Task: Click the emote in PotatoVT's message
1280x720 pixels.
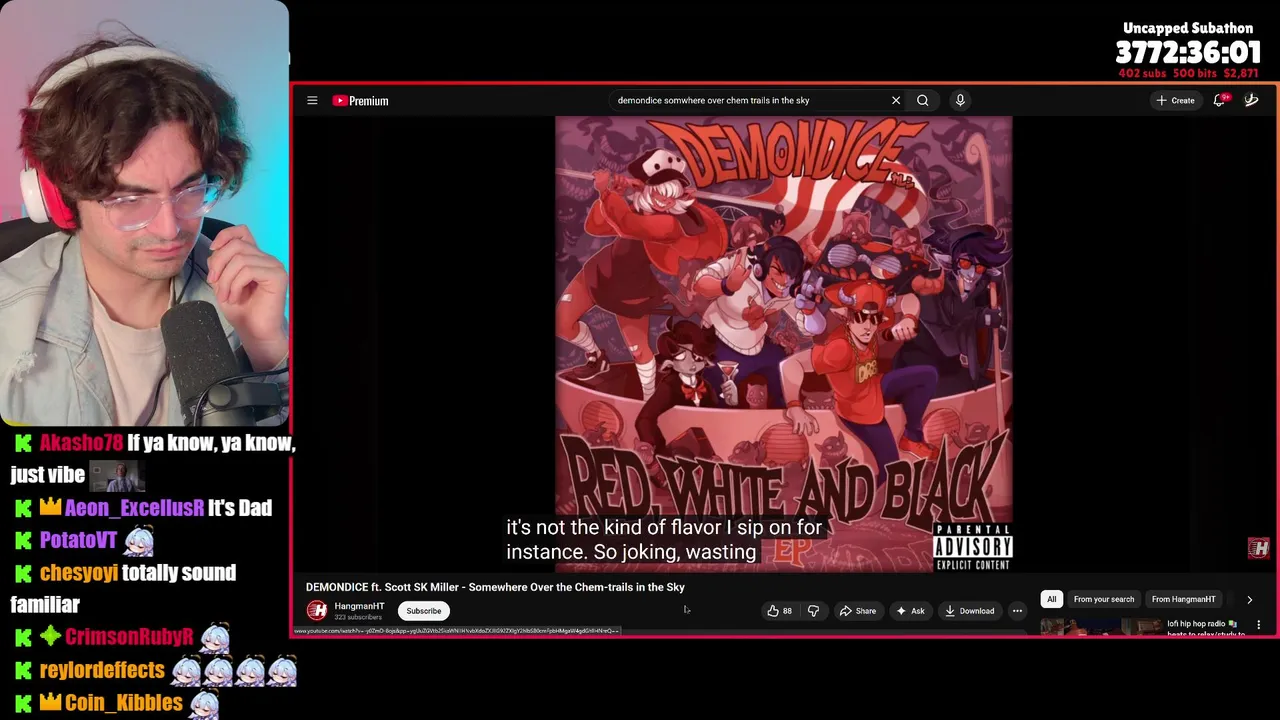Action: click(139, 541)
